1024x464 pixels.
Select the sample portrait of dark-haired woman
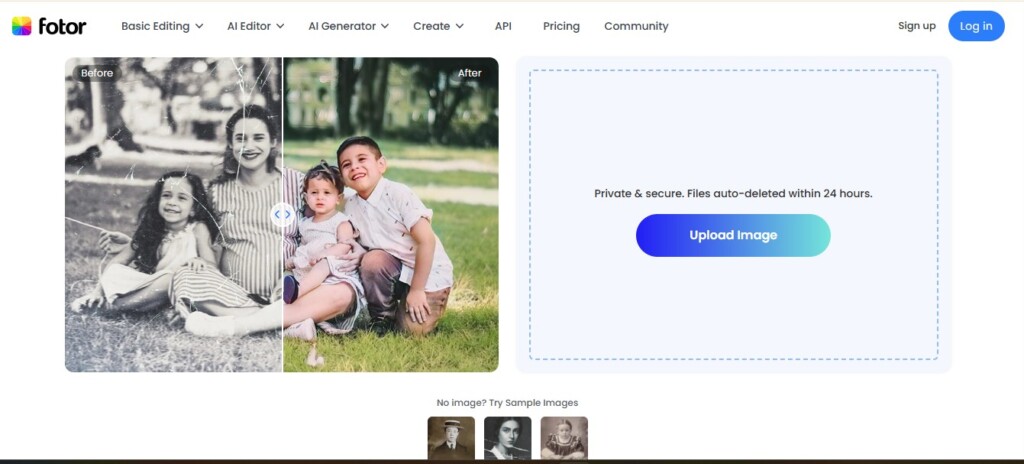coord(507,438)
